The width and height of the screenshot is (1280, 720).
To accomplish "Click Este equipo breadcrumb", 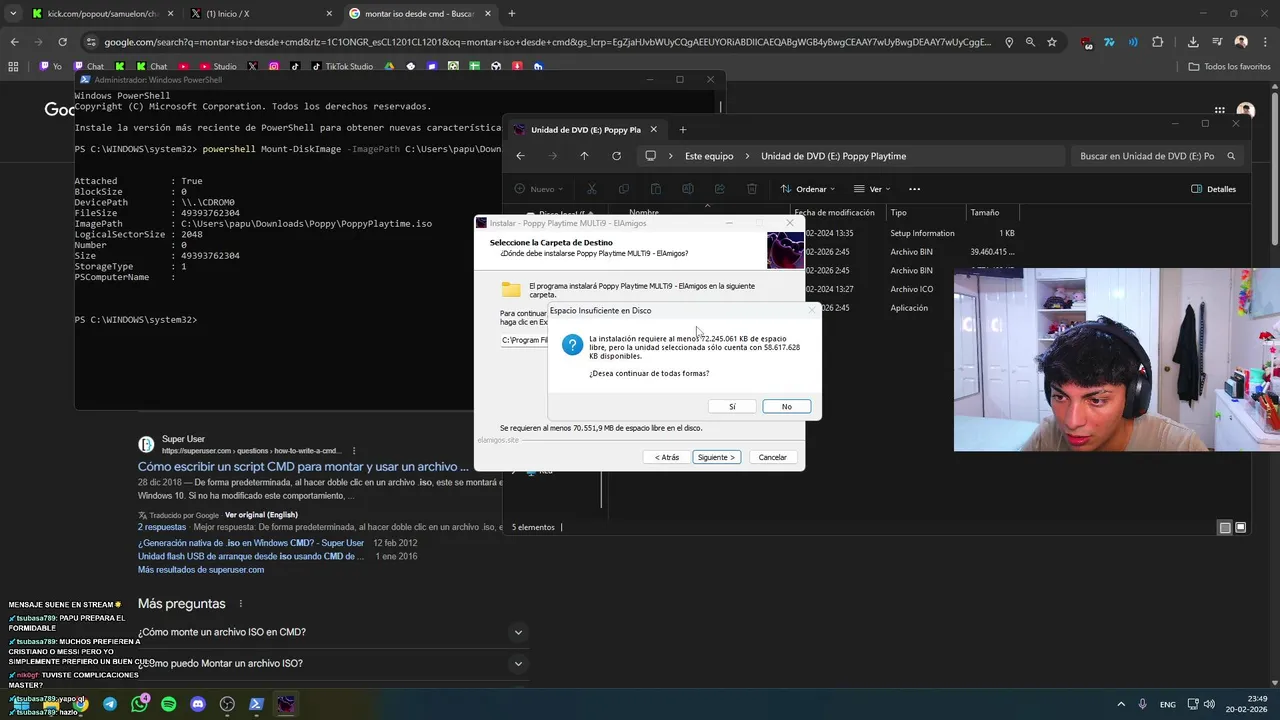I will point(709,156).
